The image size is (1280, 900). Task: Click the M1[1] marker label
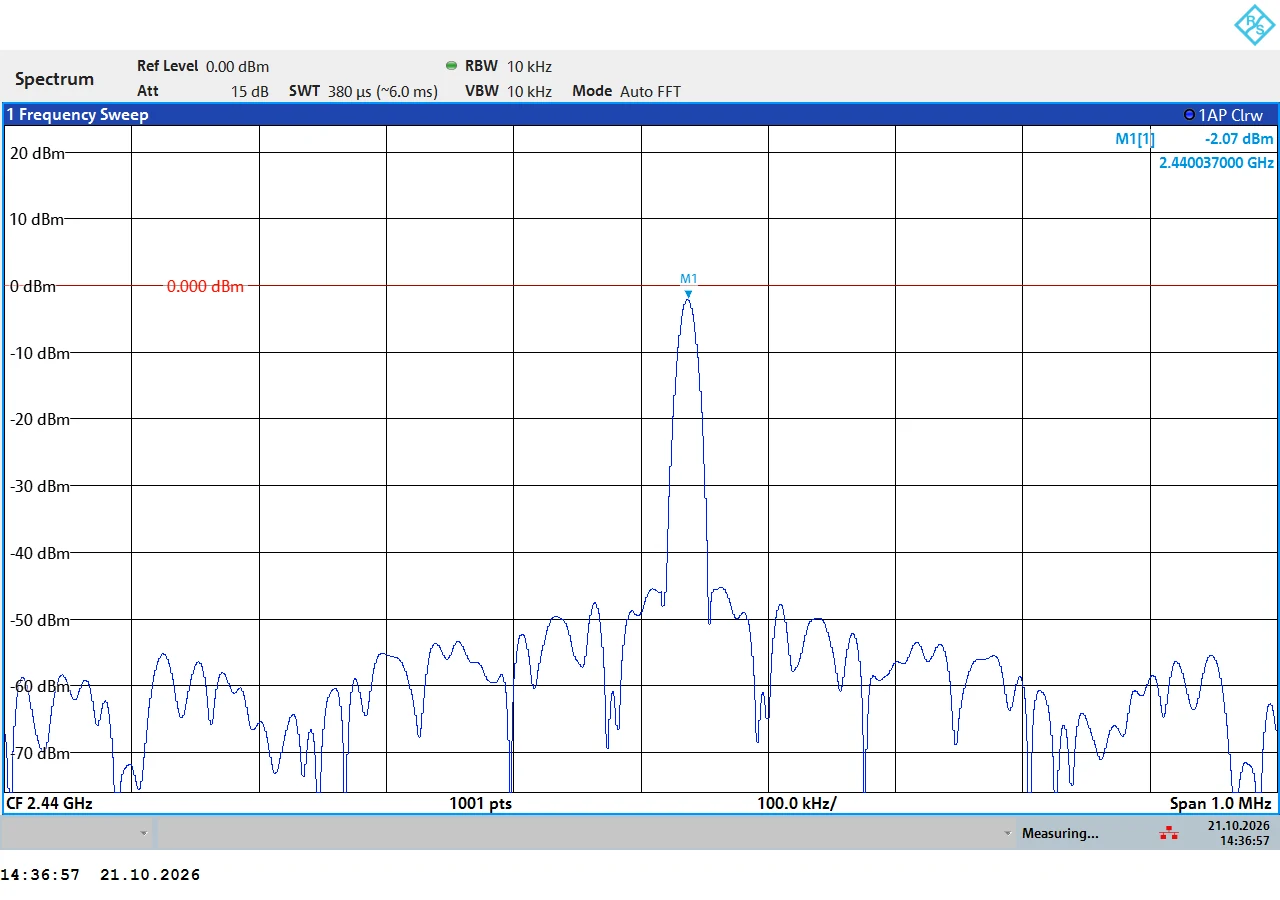click(1135, 139)
